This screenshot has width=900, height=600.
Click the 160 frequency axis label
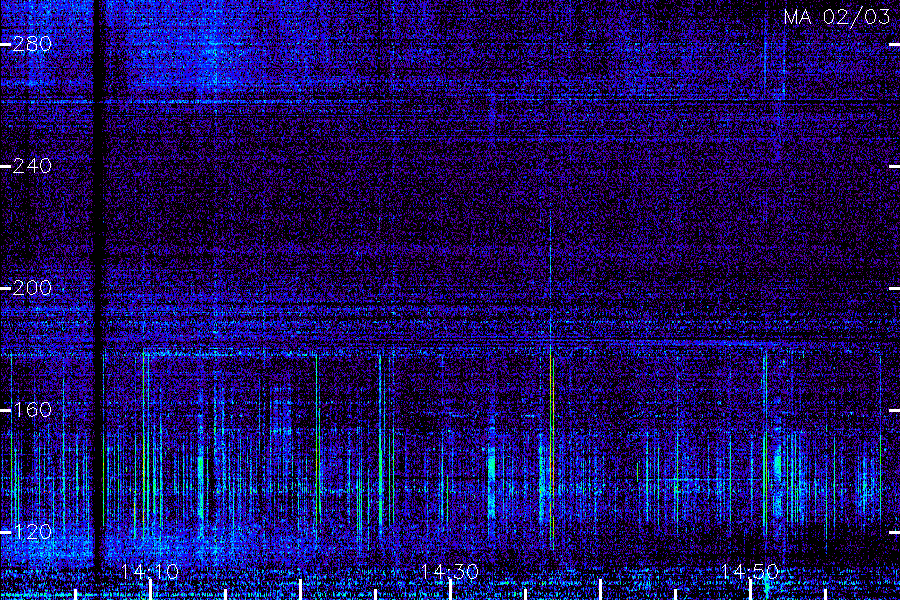(32, 410)
